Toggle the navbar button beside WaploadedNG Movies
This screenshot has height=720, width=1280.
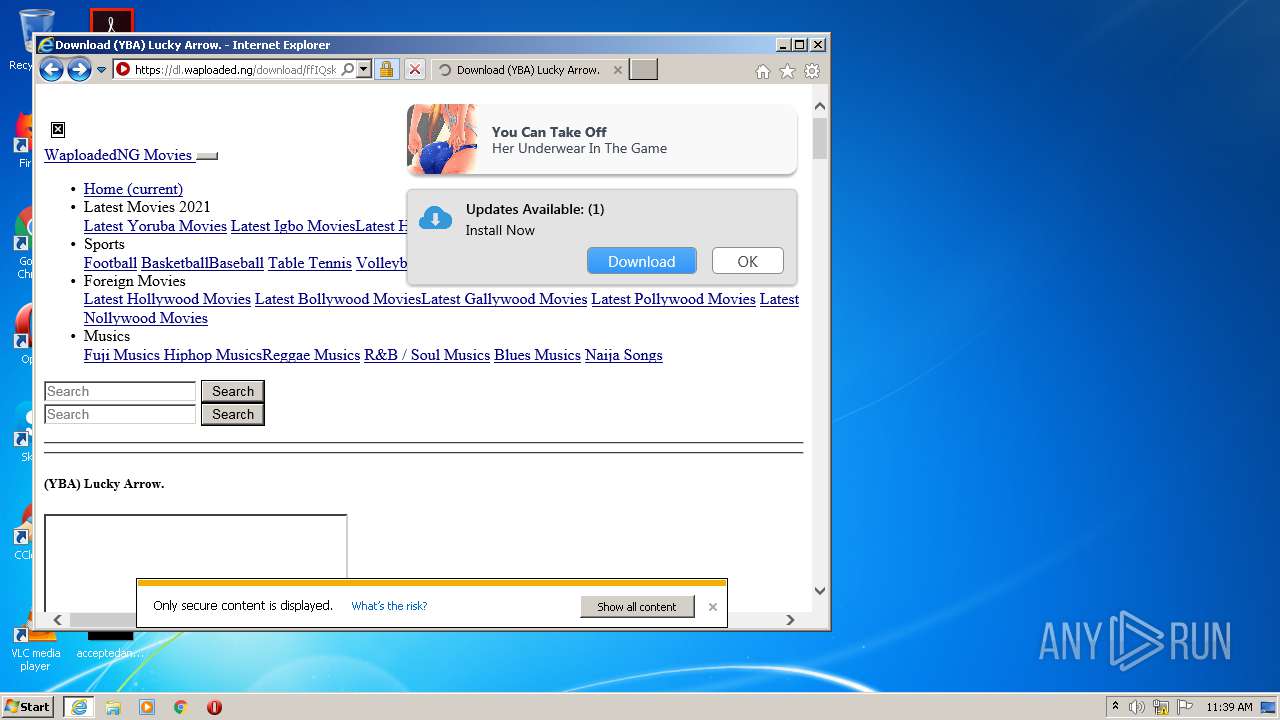207,156
